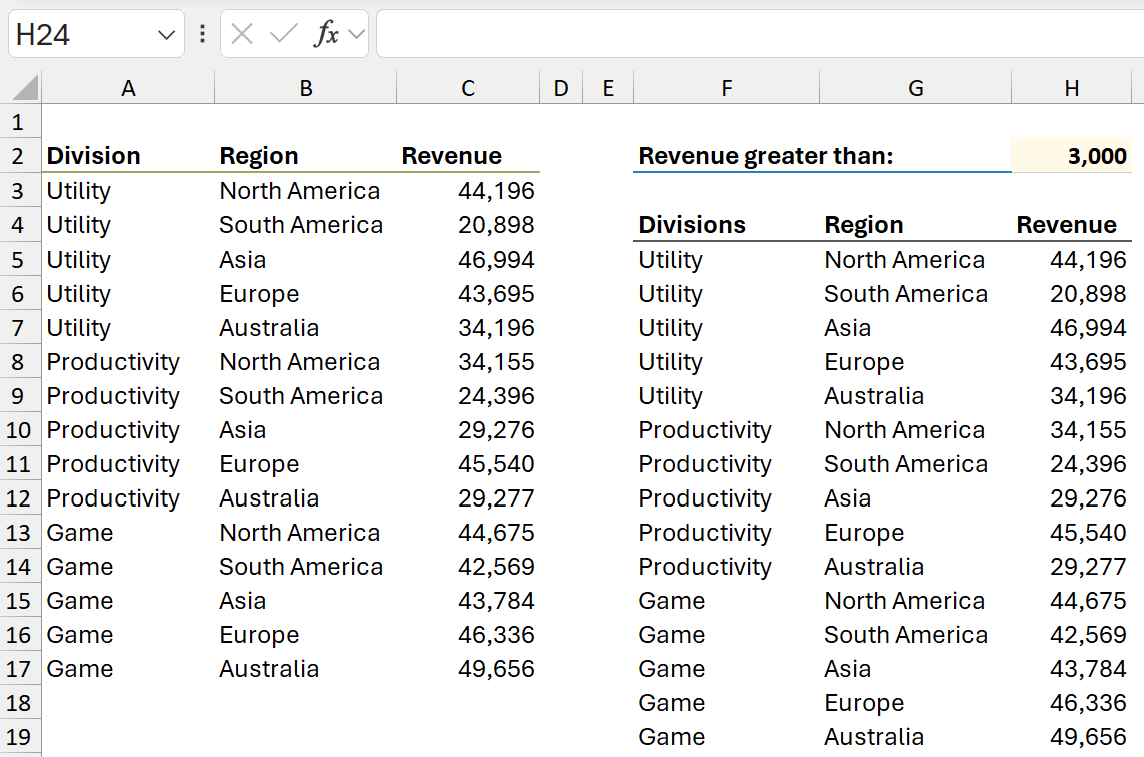Screen dimensions: 1144x757
Task: Click the Divisions header in filtered table
Action: tap(692, 225)
